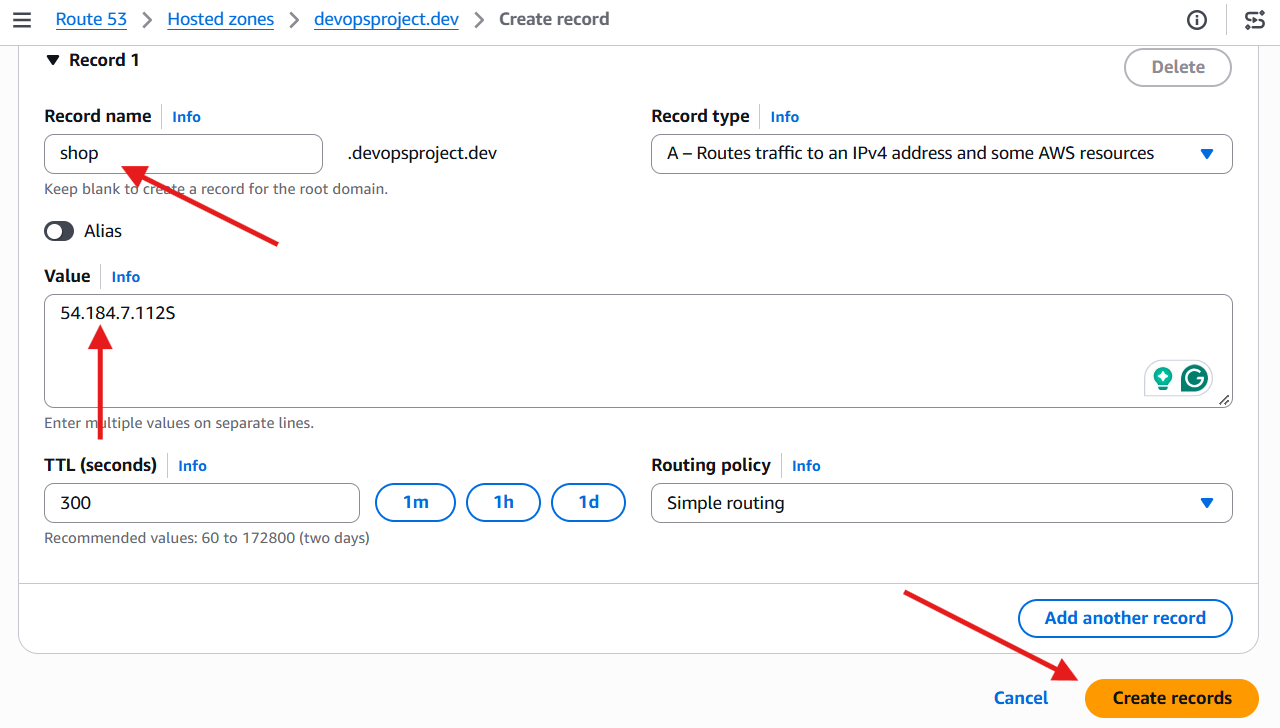Click the green lightbulb suggestion icon
This screenshot has height=728, width=1280.
point(1162,378)
